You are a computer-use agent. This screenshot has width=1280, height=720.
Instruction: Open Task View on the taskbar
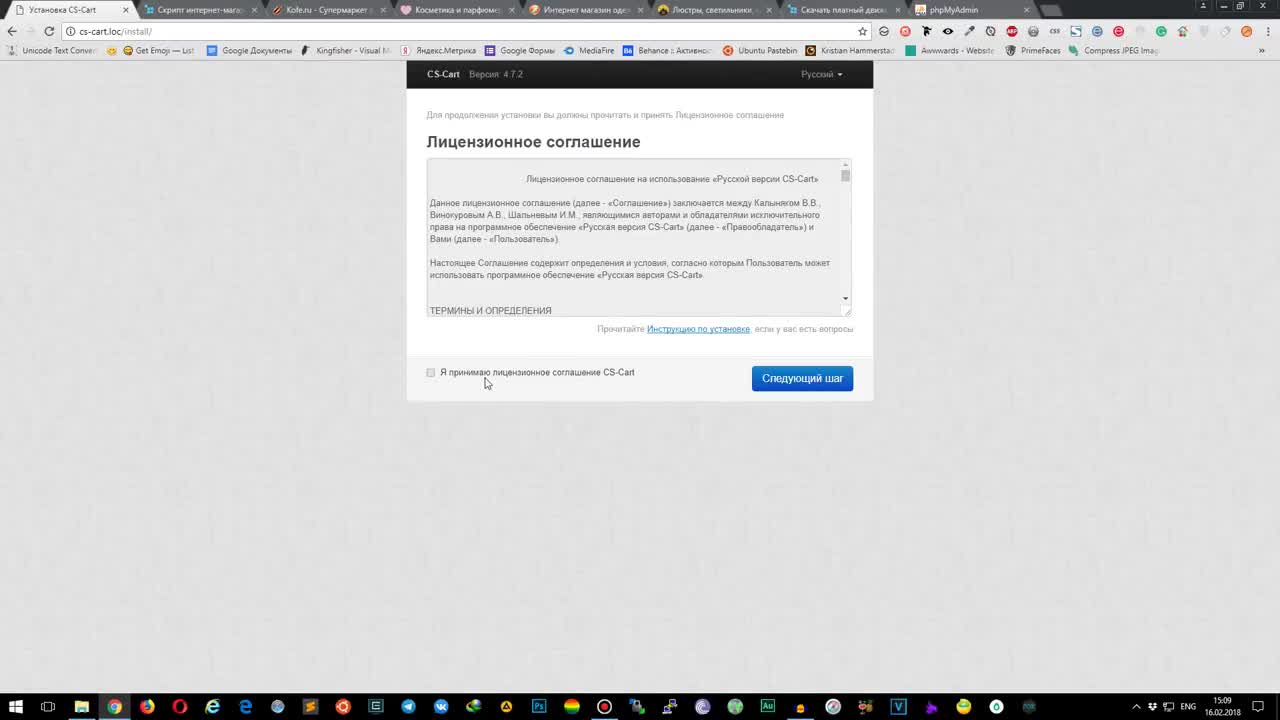48,707
